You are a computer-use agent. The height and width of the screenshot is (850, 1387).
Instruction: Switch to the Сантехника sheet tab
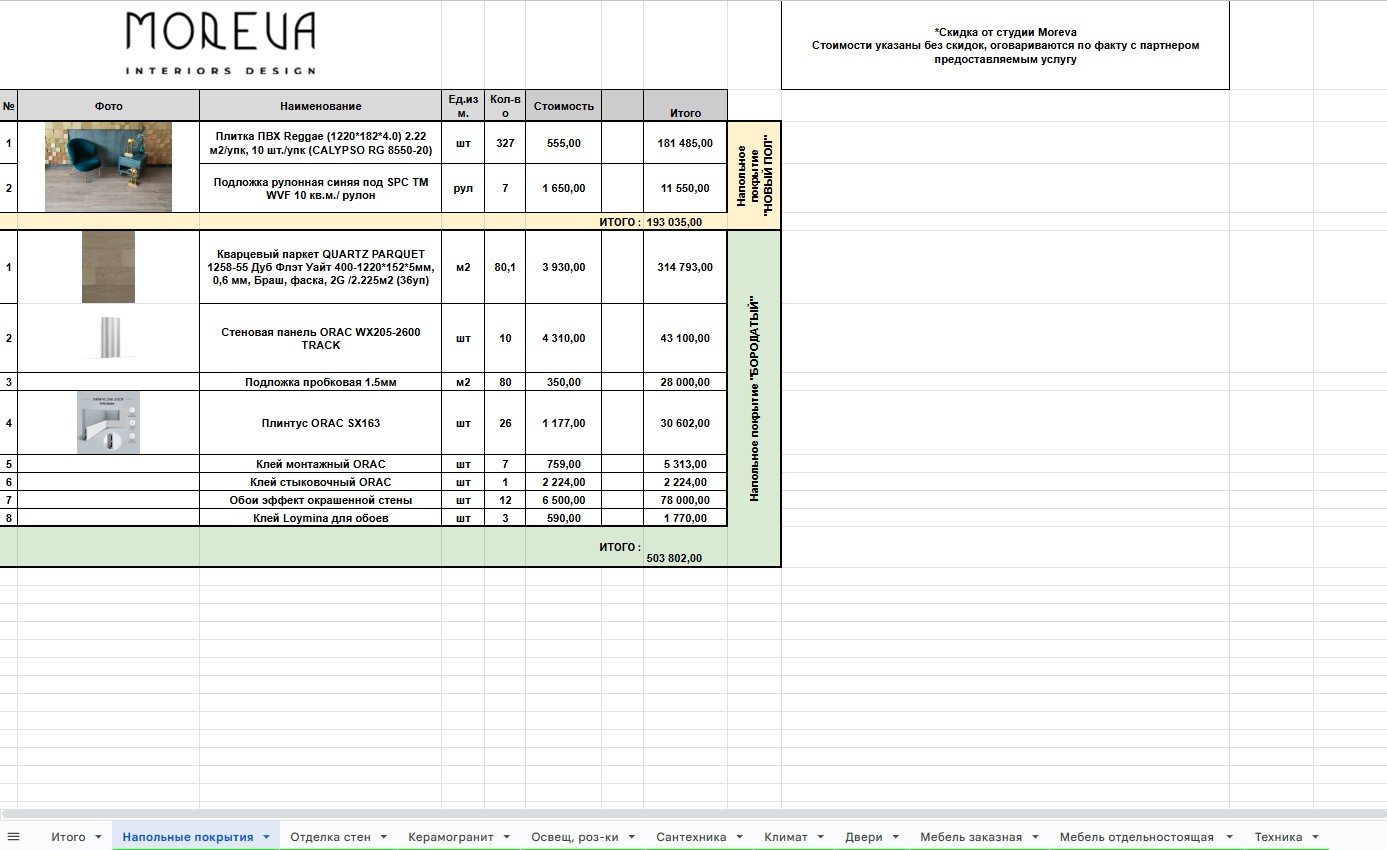[x=691, y=837]
